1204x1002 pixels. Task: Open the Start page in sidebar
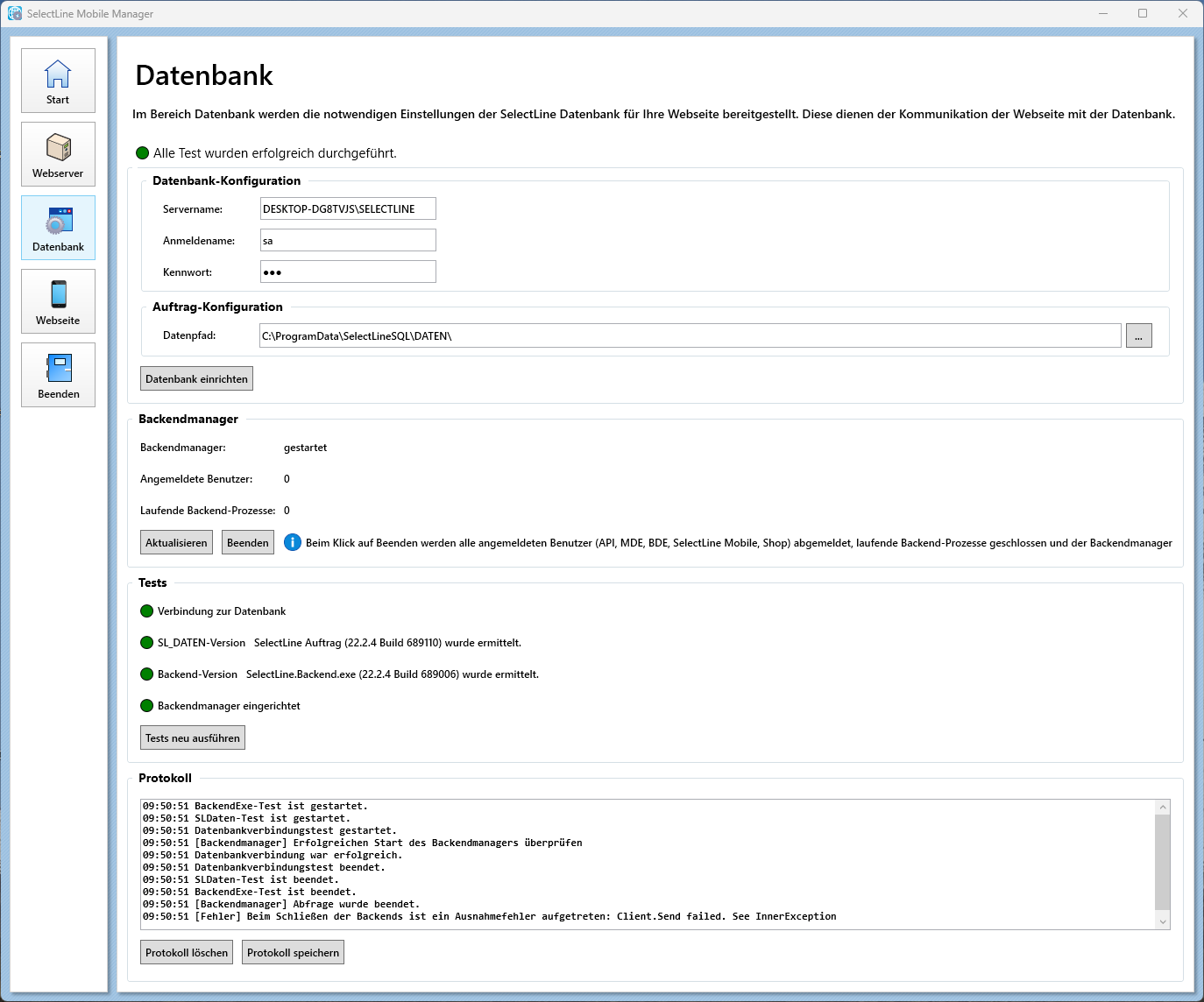58,81
